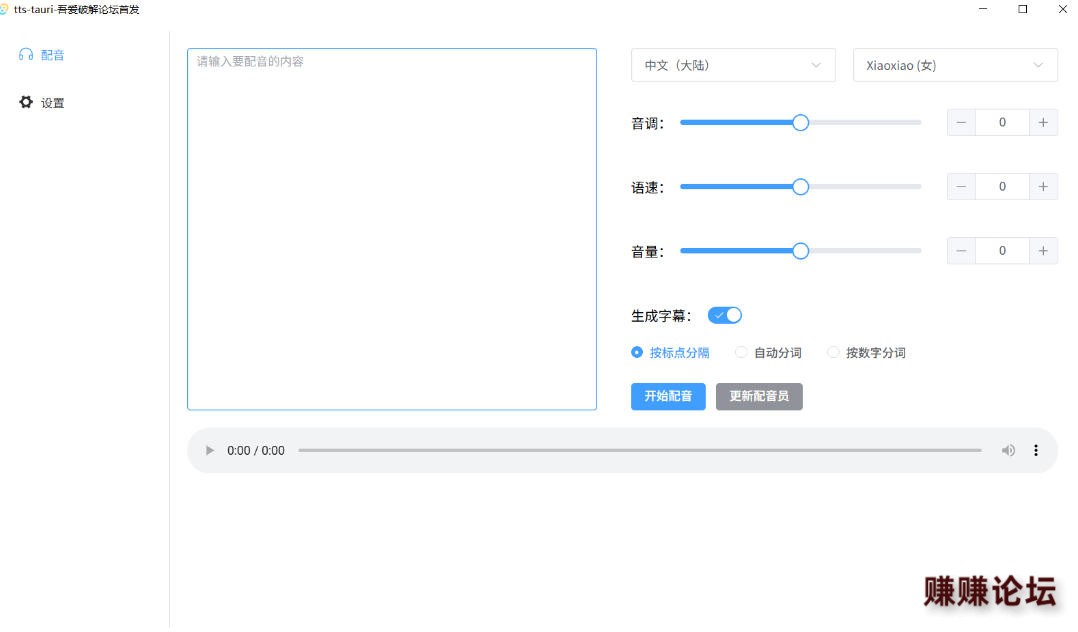This screenshot has height=632, width=1078.
Task: Increase the 音调 value with plus
Action: (x=1043, y=123)
